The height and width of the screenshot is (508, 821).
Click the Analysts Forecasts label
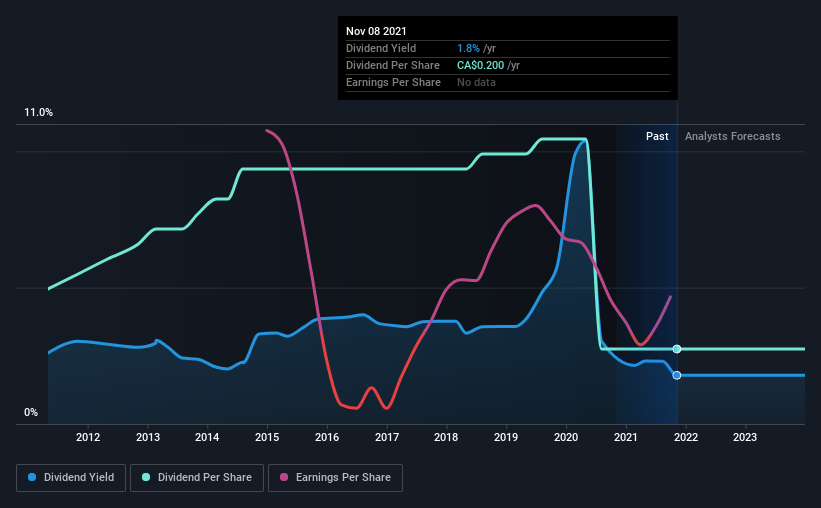733,136
